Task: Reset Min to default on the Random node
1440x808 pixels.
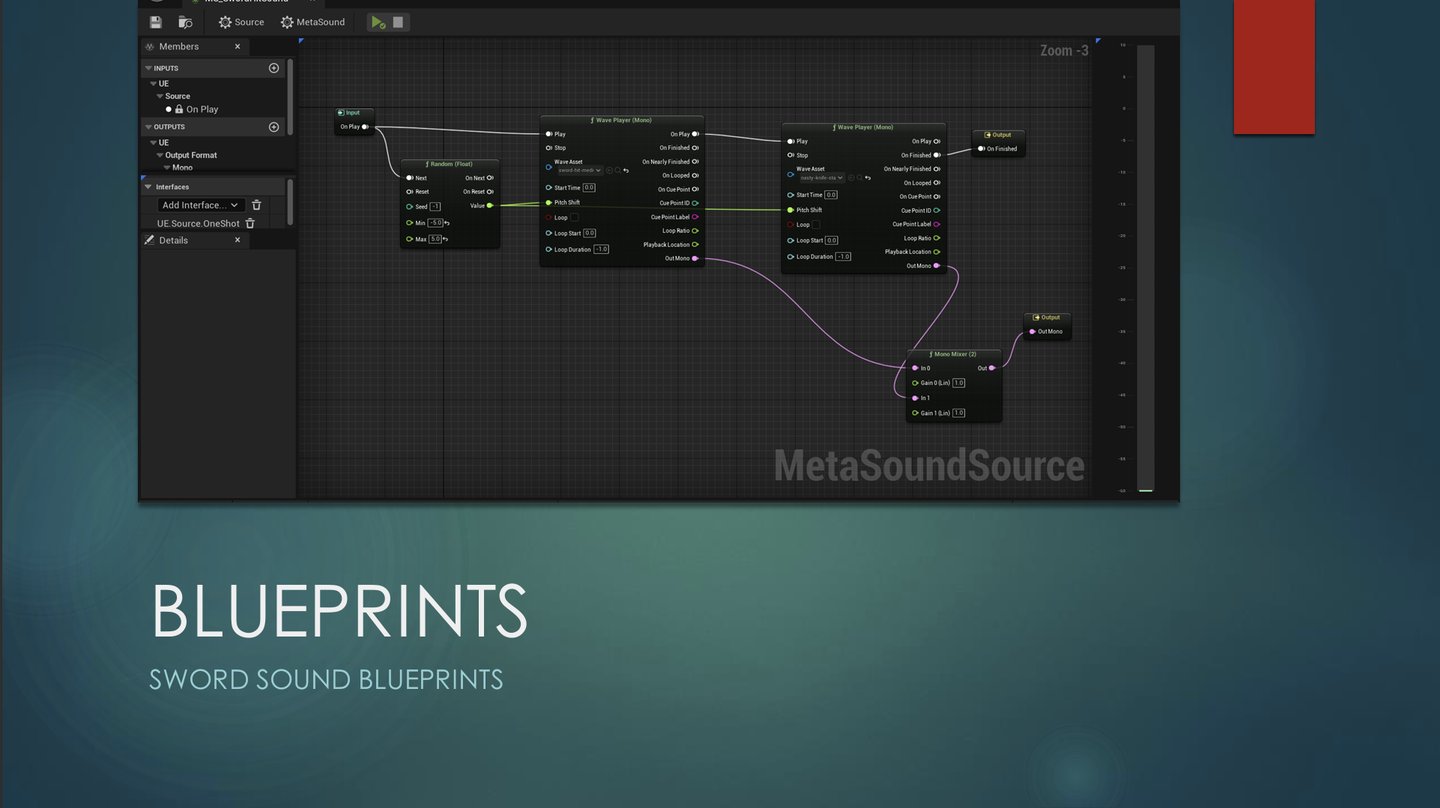Action: 447,223
